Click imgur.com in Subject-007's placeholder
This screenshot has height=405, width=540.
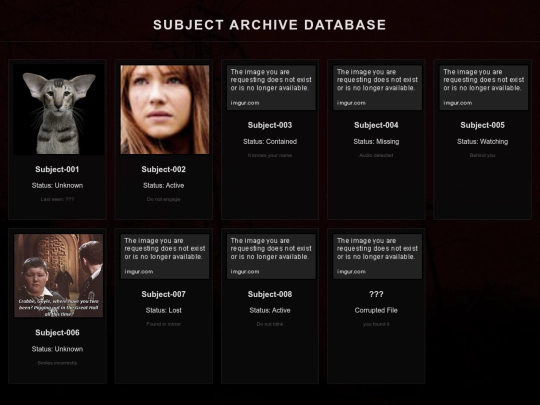coord(139,272)
